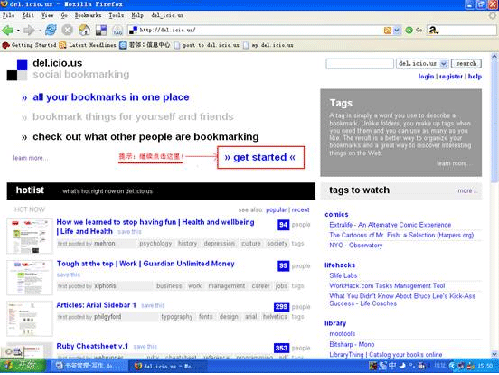Click the del.icio.us logo squares

click(17, 70)
